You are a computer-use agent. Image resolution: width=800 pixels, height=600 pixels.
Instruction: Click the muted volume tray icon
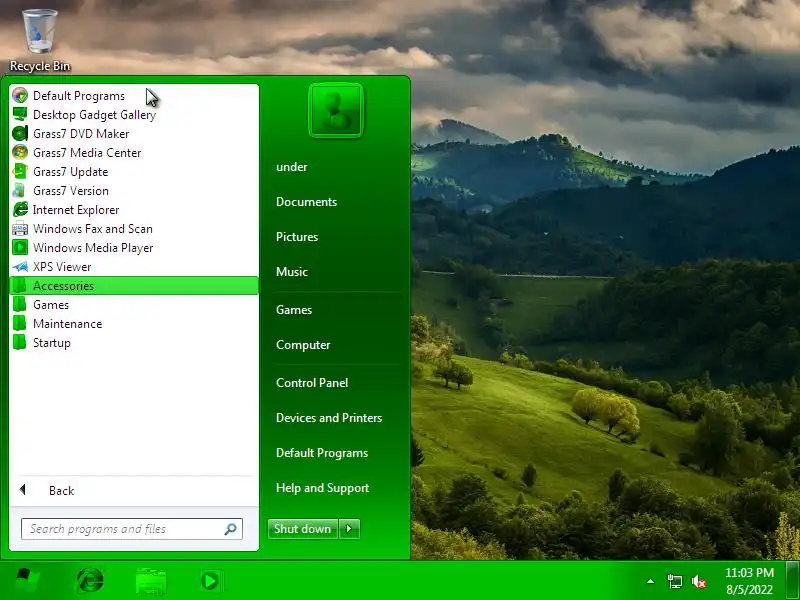pos(698,581)
